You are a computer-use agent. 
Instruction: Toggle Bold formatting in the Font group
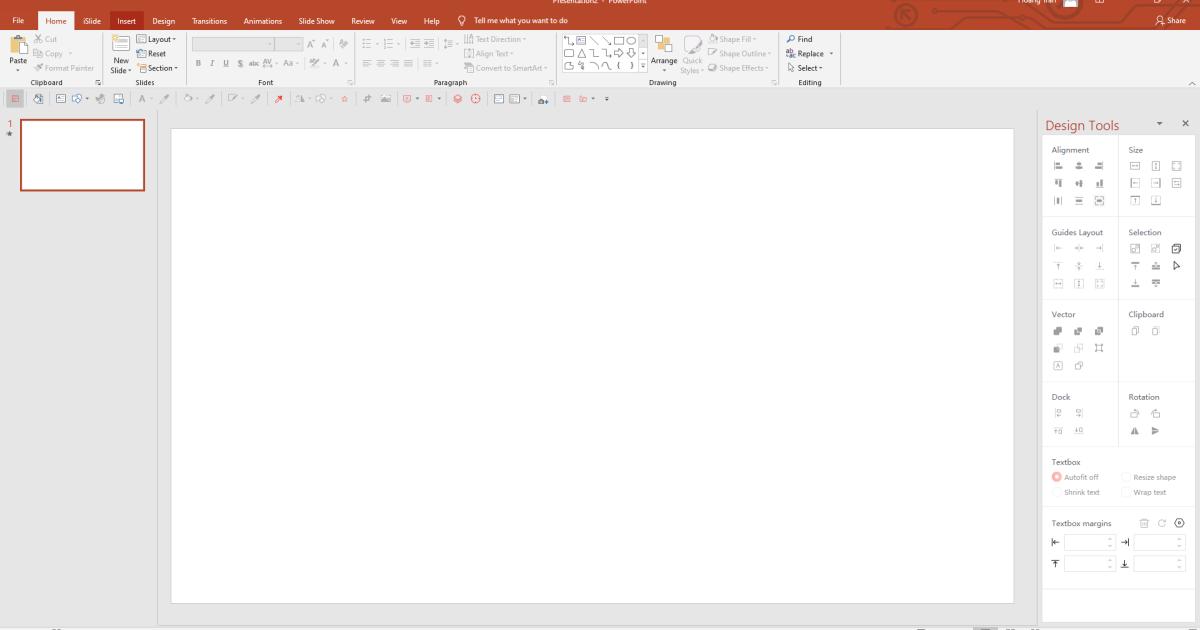pos(198,63)
